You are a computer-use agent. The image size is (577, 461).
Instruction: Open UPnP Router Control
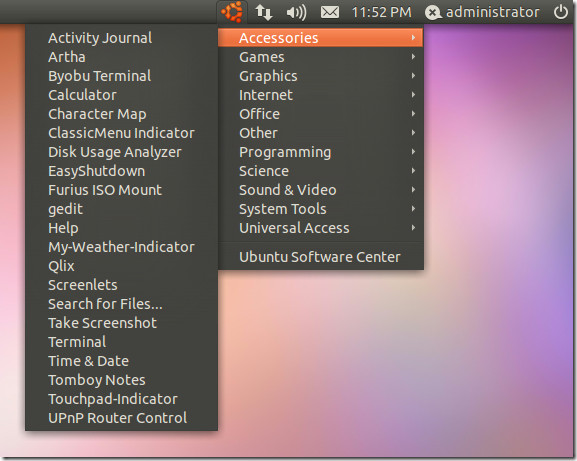[121, 418]
